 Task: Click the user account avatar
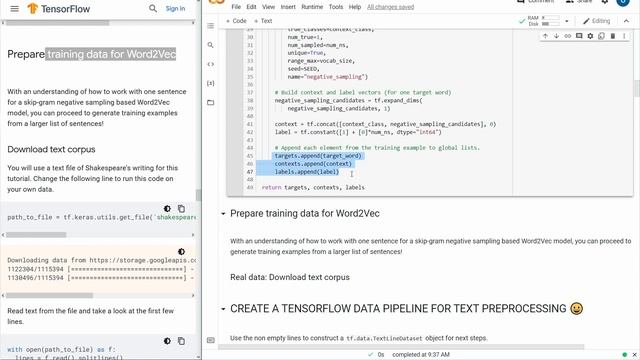pos(623,2)
